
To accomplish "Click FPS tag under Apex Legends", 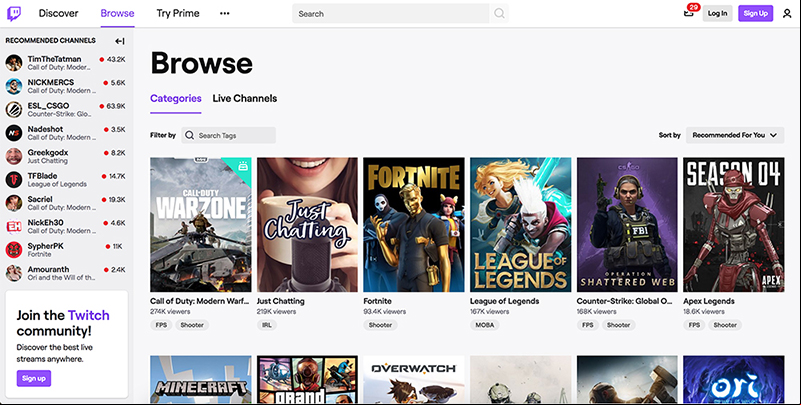I will point(694,325).
